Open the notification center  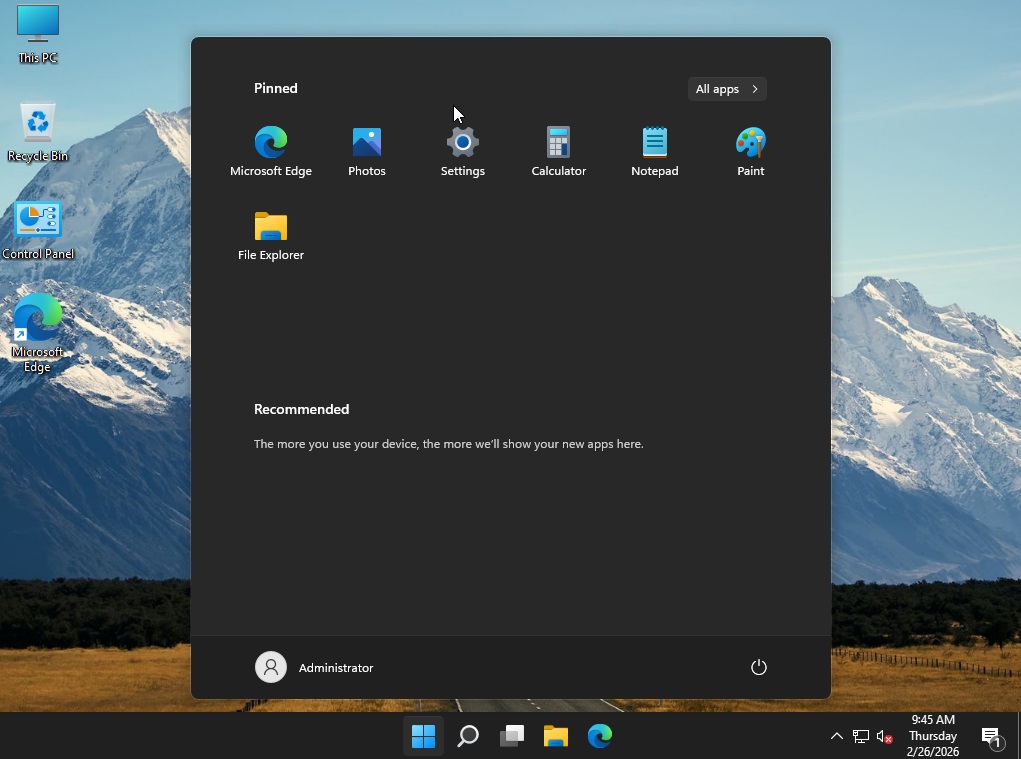coord(992,737)
